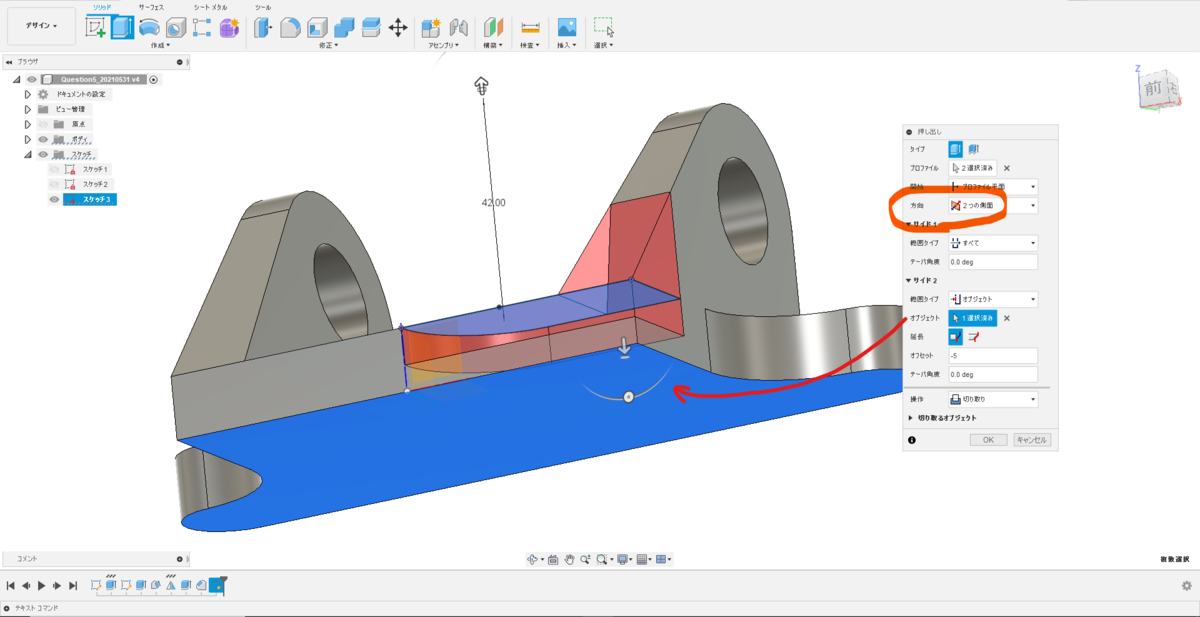1200x617 pixels.
Task: Click the プロファイル 2 選択済み selector
Action: (972, 168)
